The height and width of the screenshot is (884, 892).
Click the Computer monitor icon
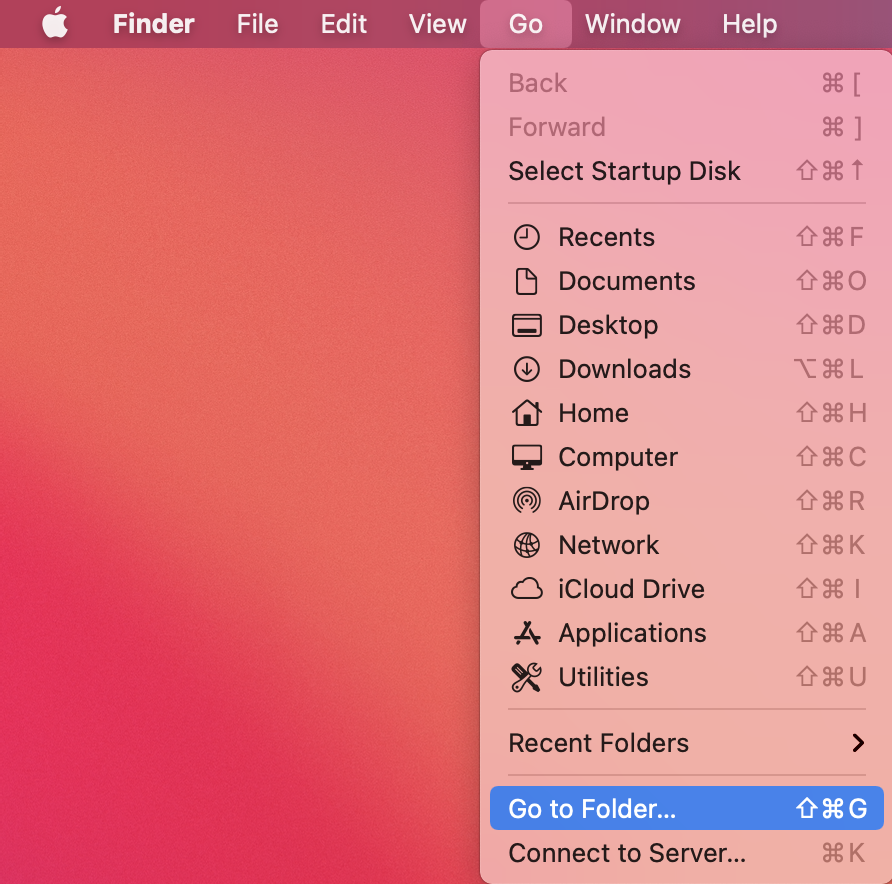tap(526, 457)
